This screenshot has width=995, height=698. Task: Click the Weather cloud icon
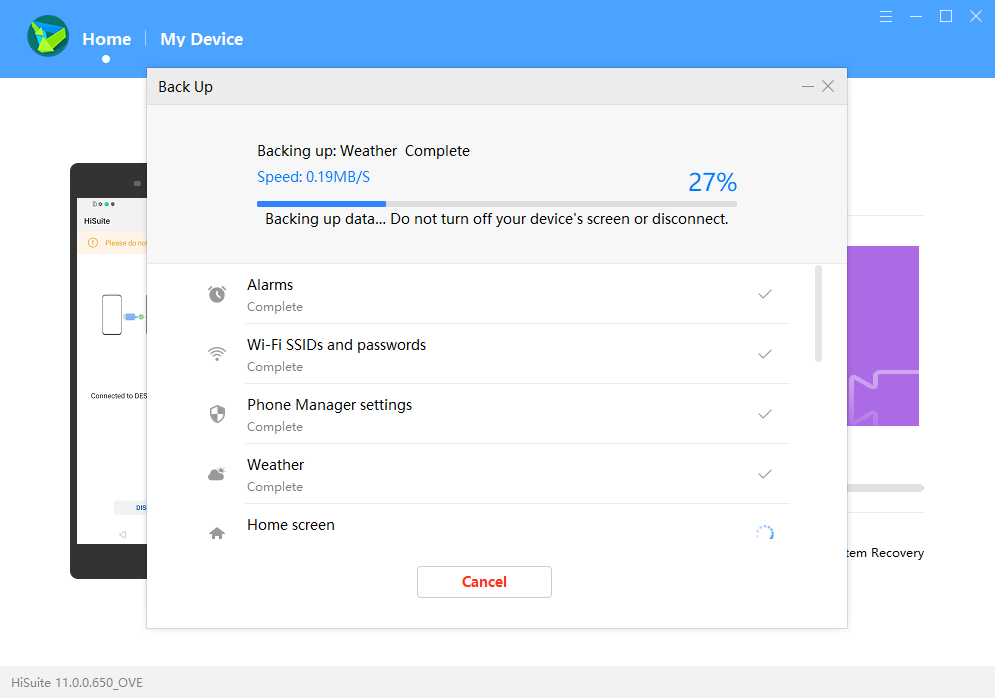[217, 473]
